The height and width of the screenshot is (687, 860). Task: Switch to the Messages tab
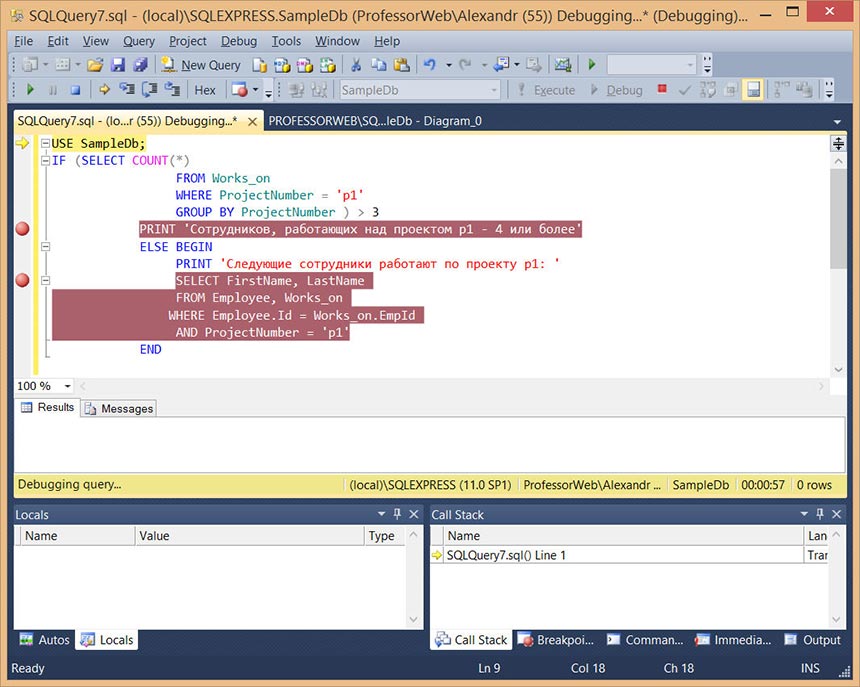tap(119, 408)
